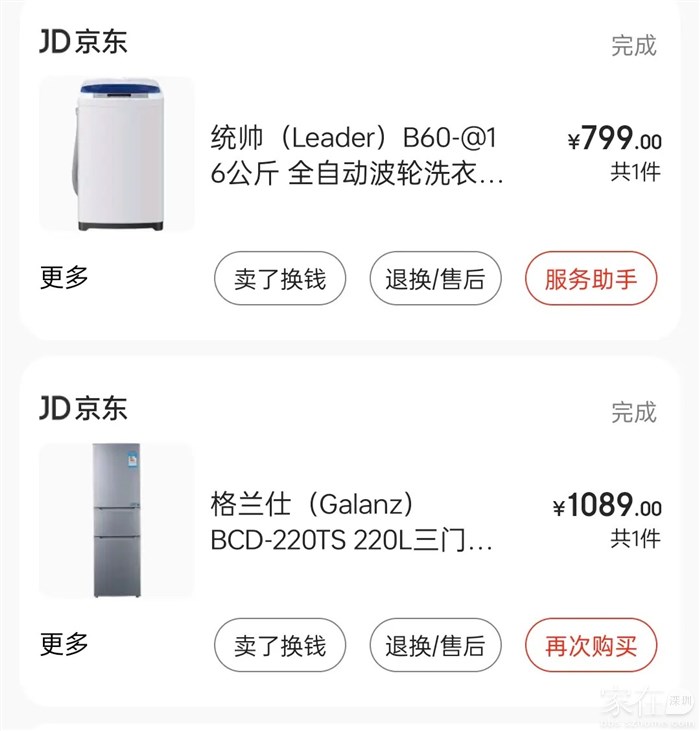Open the 格兰仕 Galanz BCD-220TS refrigerator title
The height and width of the screenshot is (731, 700).
point(352,521)
